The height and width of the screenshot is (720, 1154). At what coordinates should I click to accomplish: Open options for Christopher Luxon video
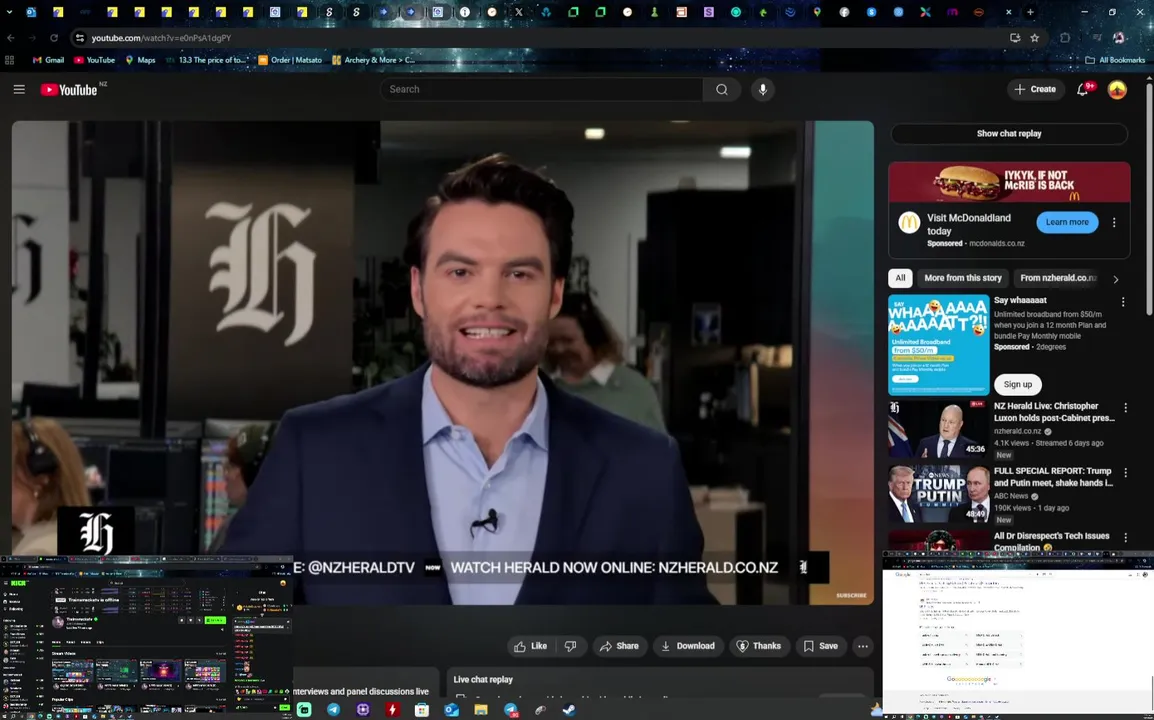(1125, 407)
